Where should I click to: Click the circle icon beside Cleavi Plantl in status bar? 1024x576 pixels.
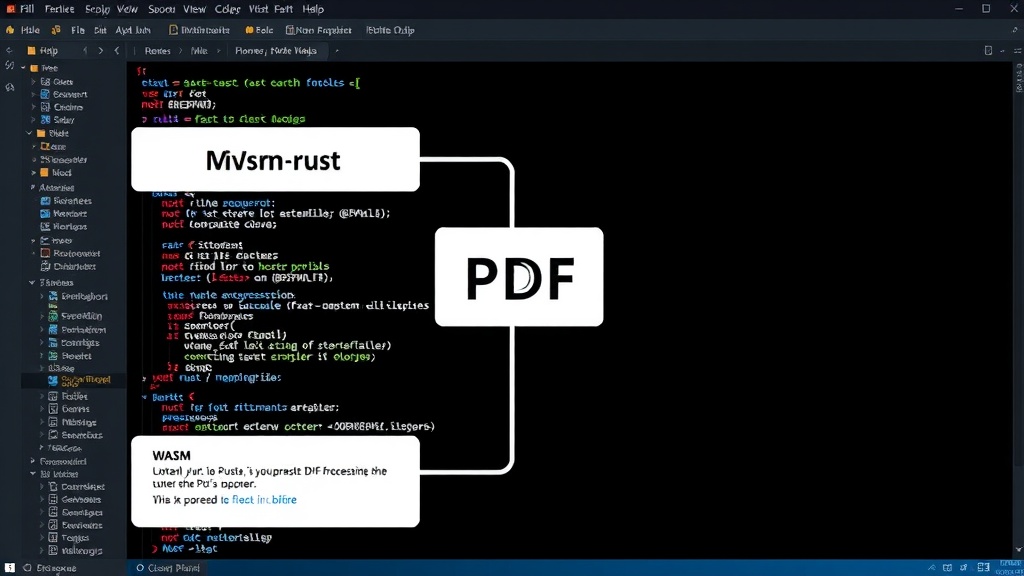pyautogui.click(x=140, y=568)
